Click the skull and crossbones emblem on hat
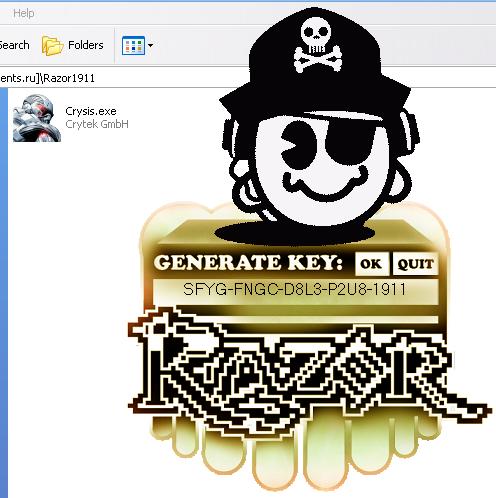Image resolution: width=496 pixels, height=498 pixels. (317, 44)
